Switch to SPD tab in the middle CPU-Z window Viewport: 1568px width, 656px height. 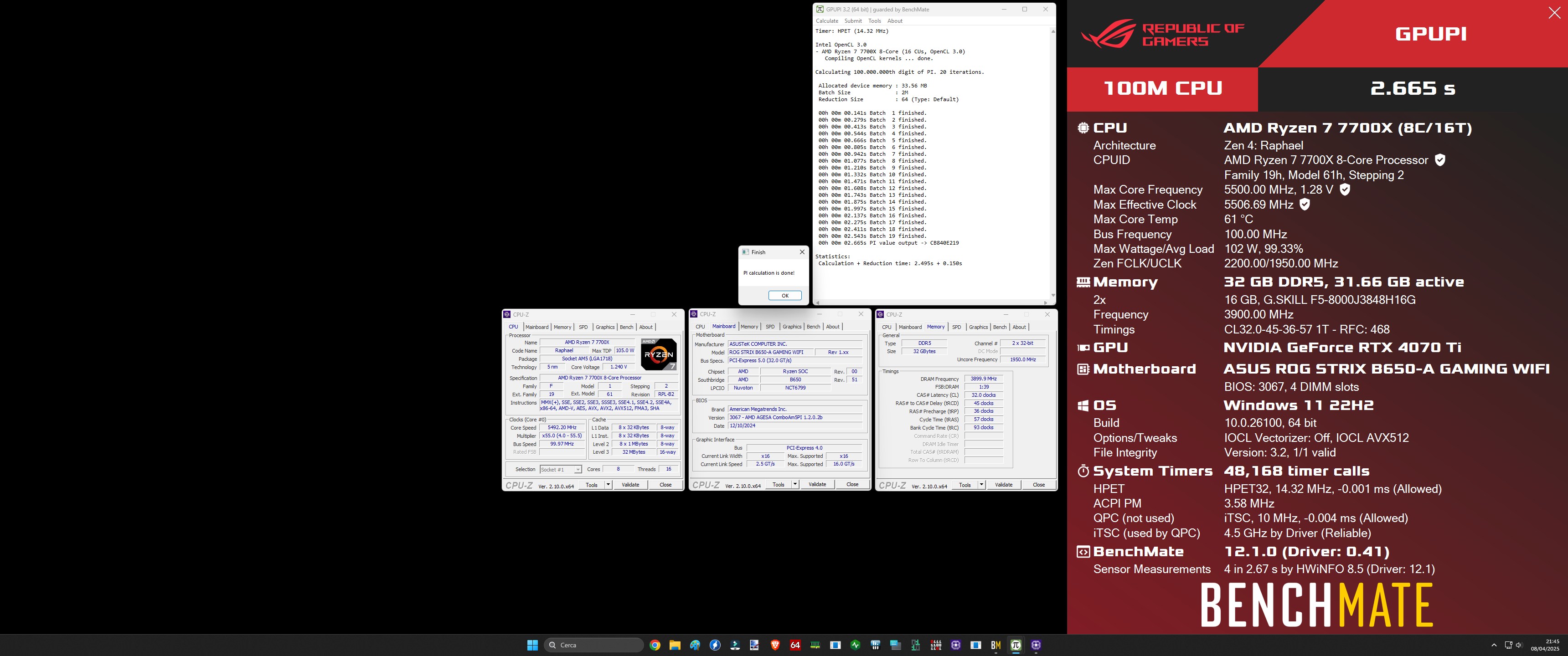(x=770, y=327)
